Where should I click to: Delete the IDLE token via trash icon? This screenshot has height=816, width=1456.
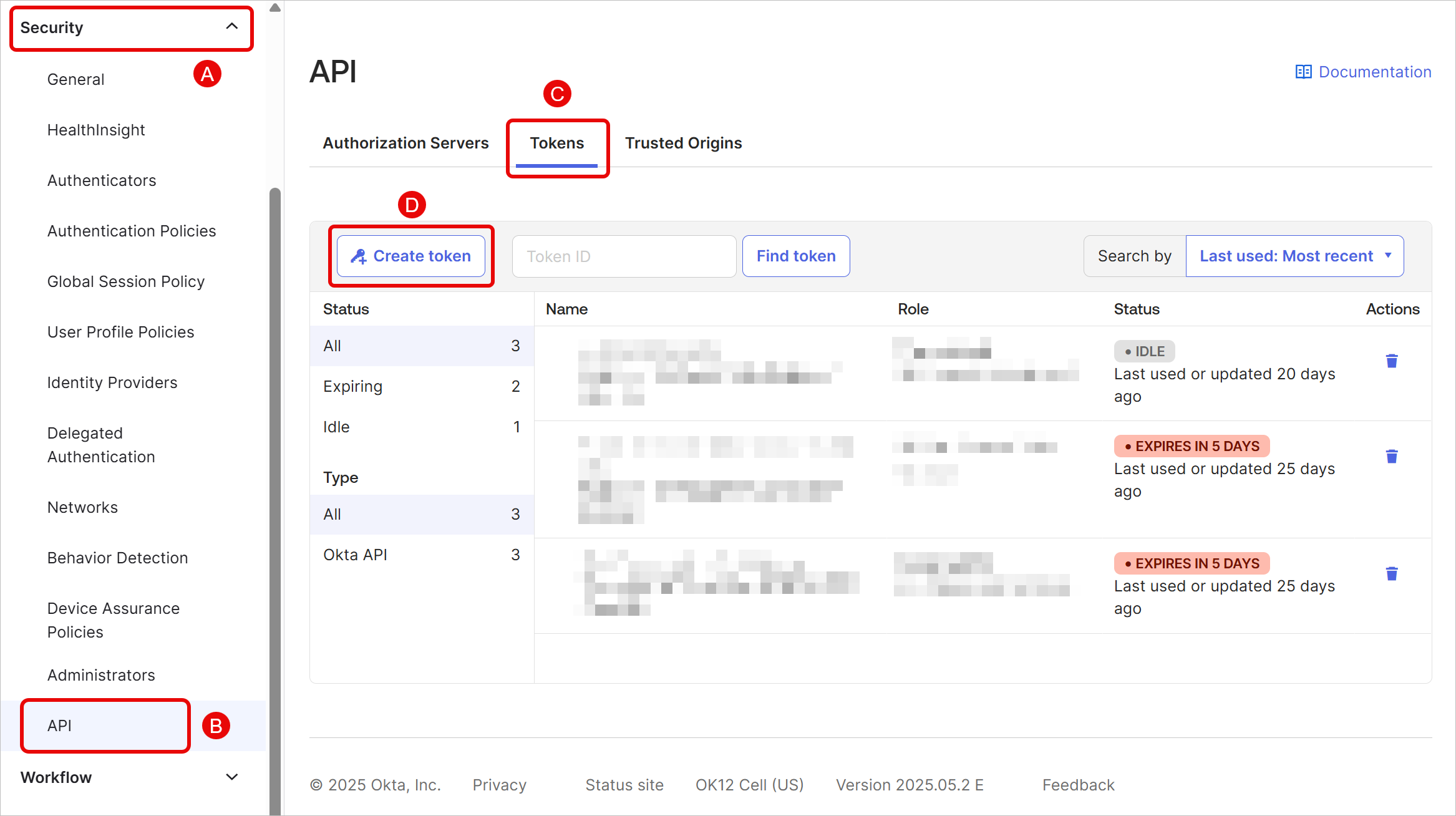1391,361
